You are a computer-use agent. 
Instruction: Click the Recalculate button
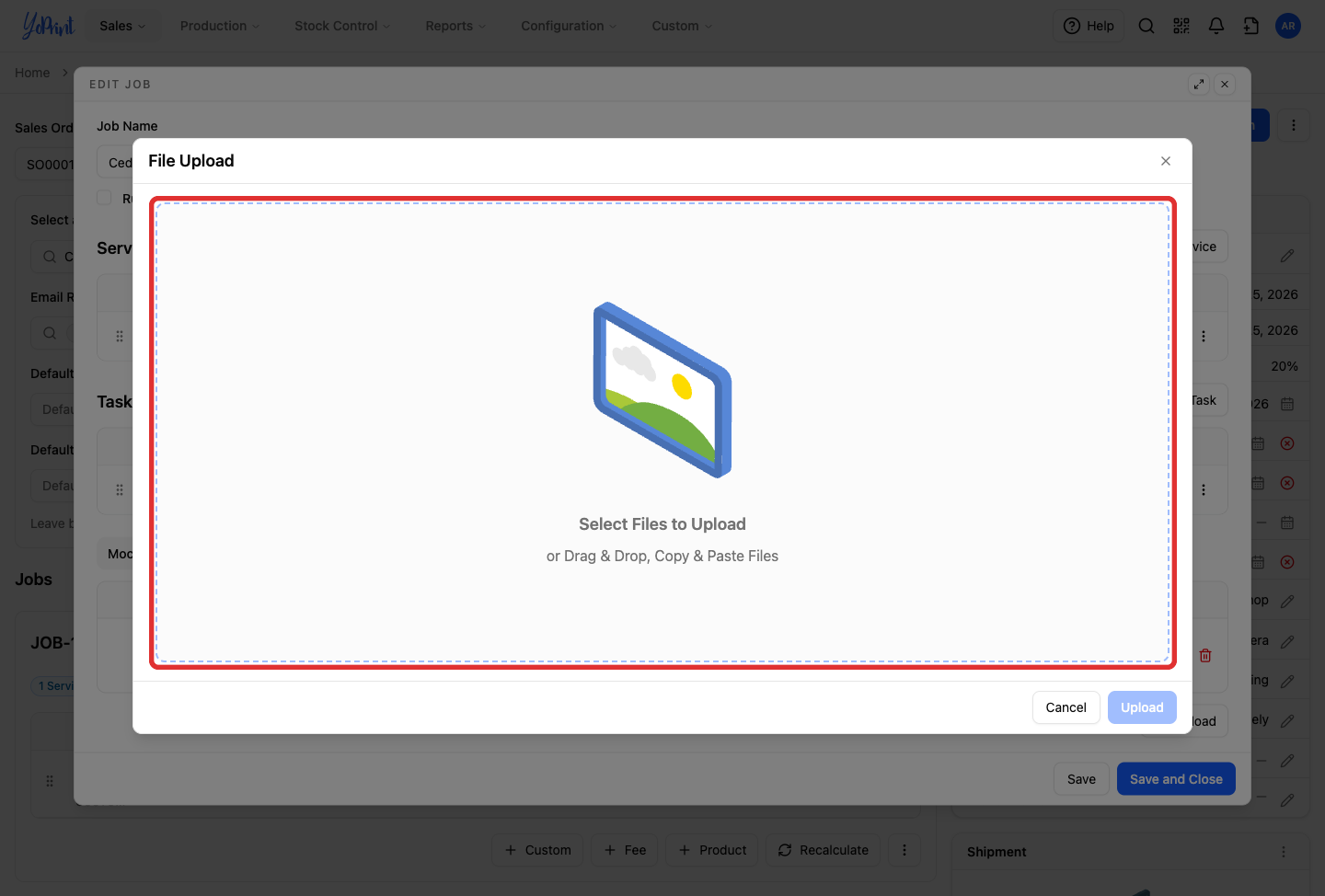tap(824, 850)
